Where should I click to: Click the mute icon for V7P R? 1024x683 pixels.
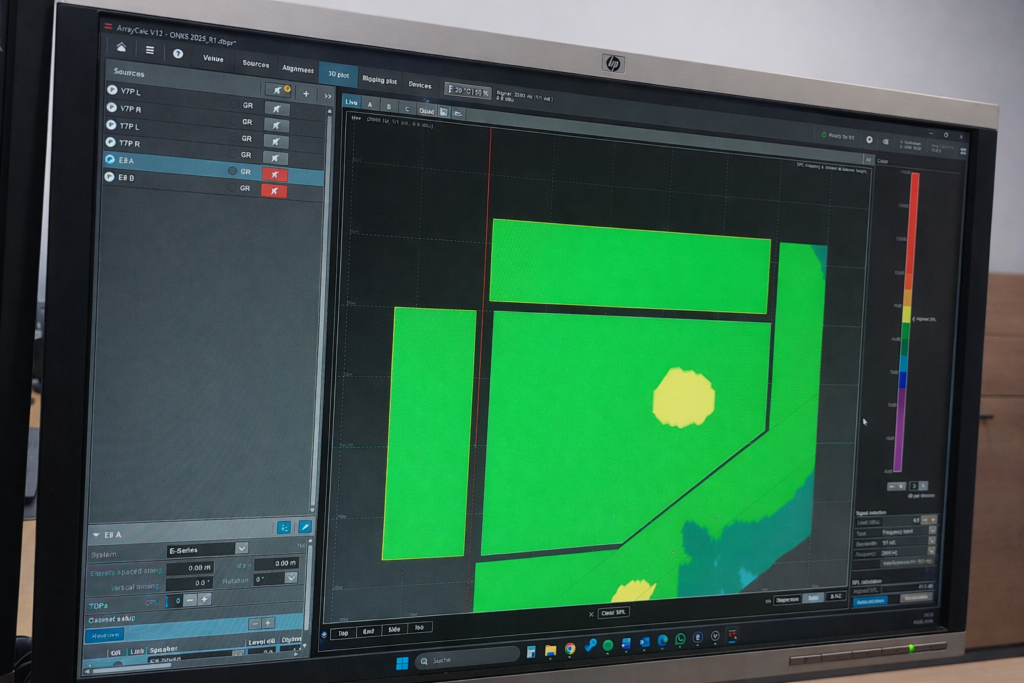click(275, 109)
